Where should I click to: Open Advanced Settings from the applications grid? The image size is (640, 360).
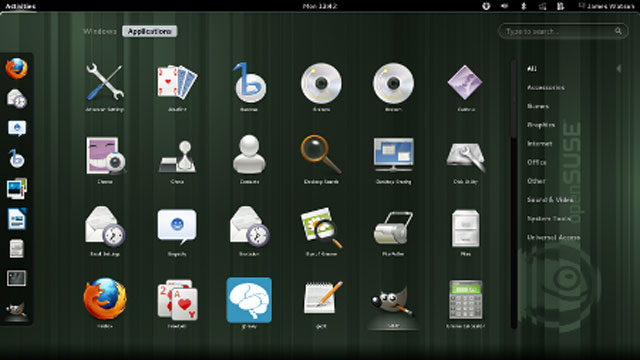tap(105, 87)
